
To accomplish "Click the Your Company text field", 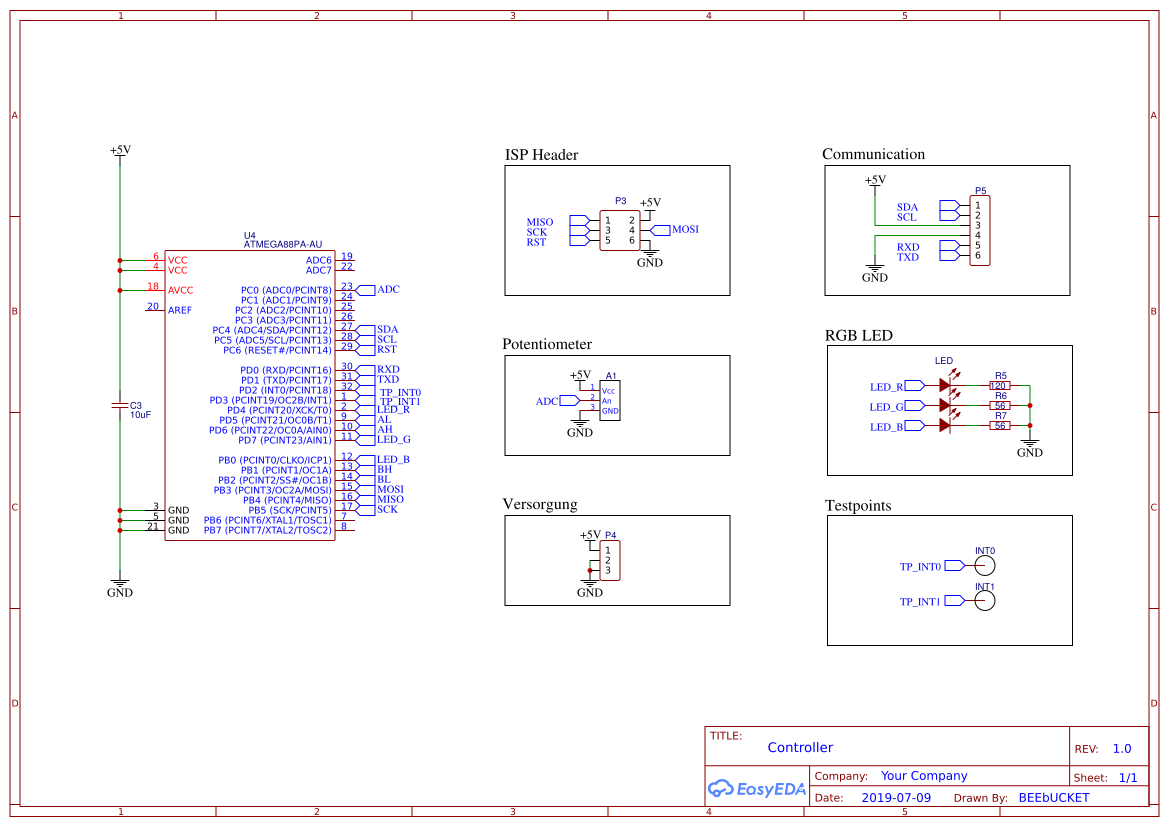I will (x=924, y=776).
